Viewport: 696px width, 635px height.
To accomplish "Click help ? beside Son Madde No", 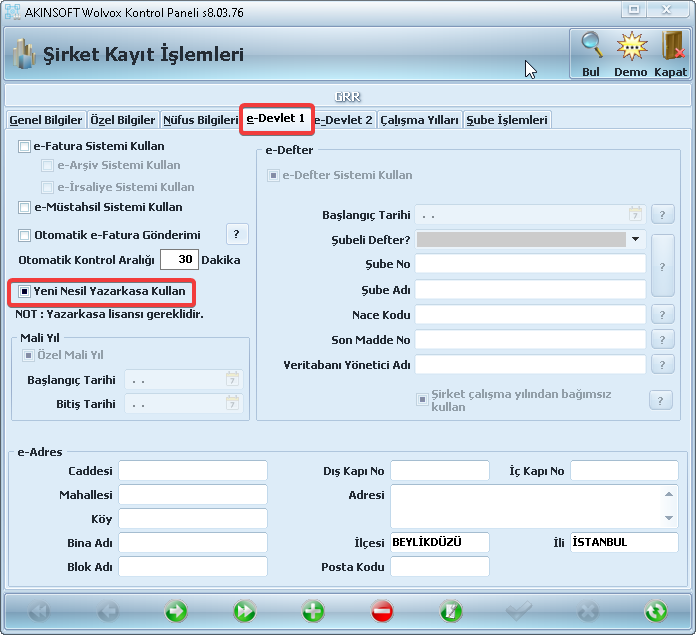I will [x=662, y=339].
